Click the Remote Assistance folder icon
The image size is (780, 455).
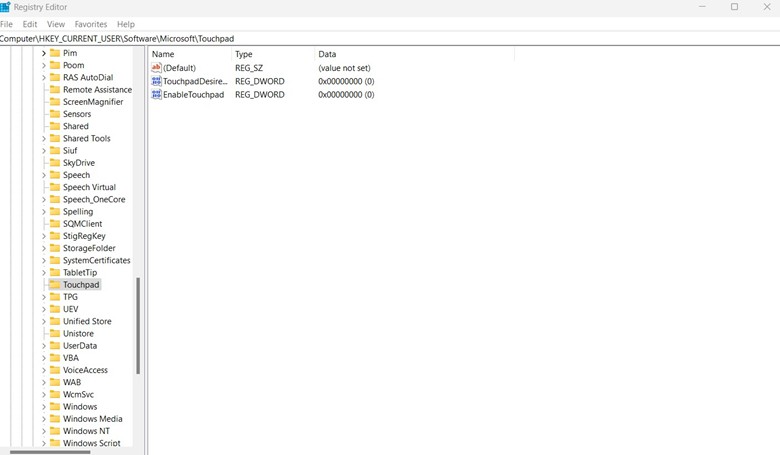[55, 90]
